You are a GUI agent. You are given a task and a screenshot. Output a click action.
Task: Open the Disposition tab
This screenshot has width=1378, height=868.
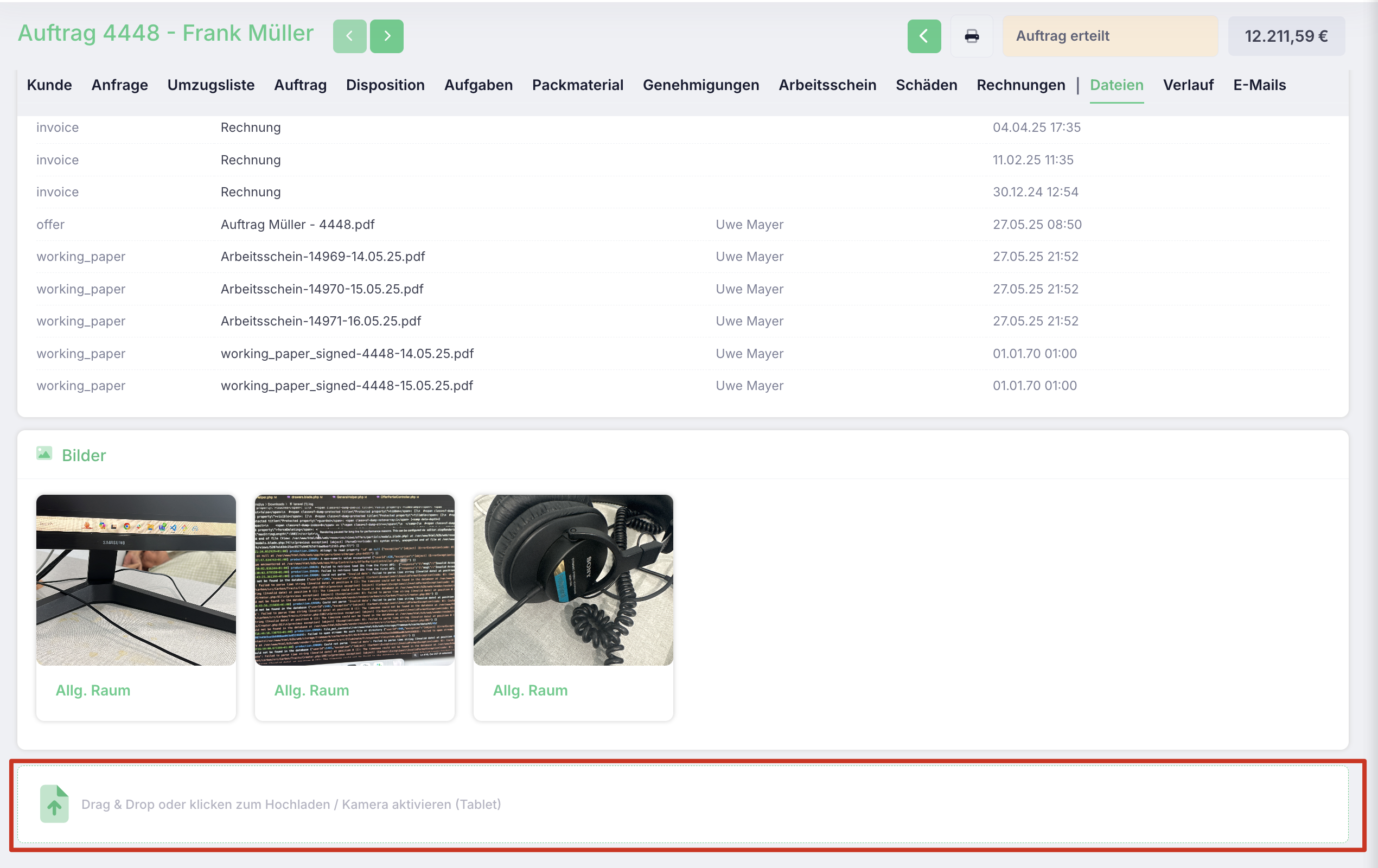pos(385,85)
